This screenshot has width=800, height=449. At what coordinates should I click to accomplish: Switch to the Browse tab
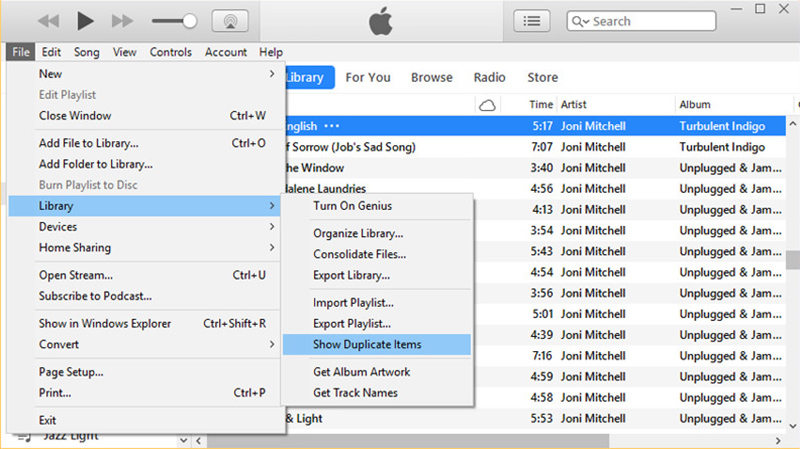432,78
